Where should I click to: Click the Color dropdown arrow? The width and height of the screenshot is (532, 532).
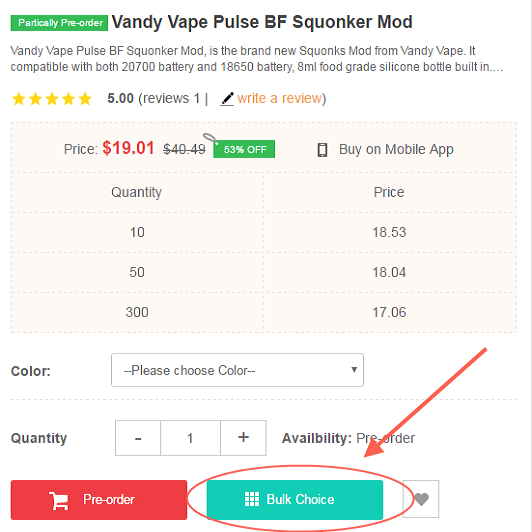354,369
